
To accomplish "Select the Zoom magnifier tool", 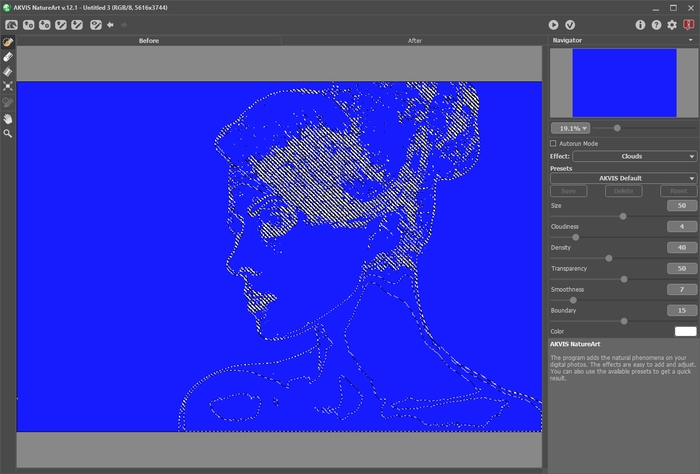I will click(x=8, y=133).
